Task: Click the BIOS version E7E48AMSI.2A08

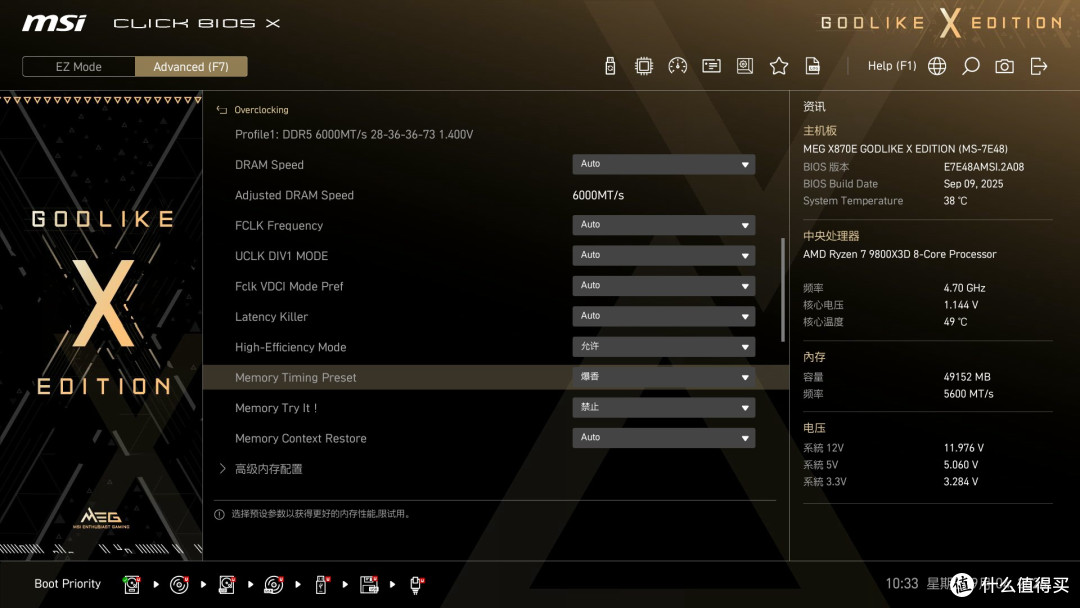Action: (x=984, y=167)
